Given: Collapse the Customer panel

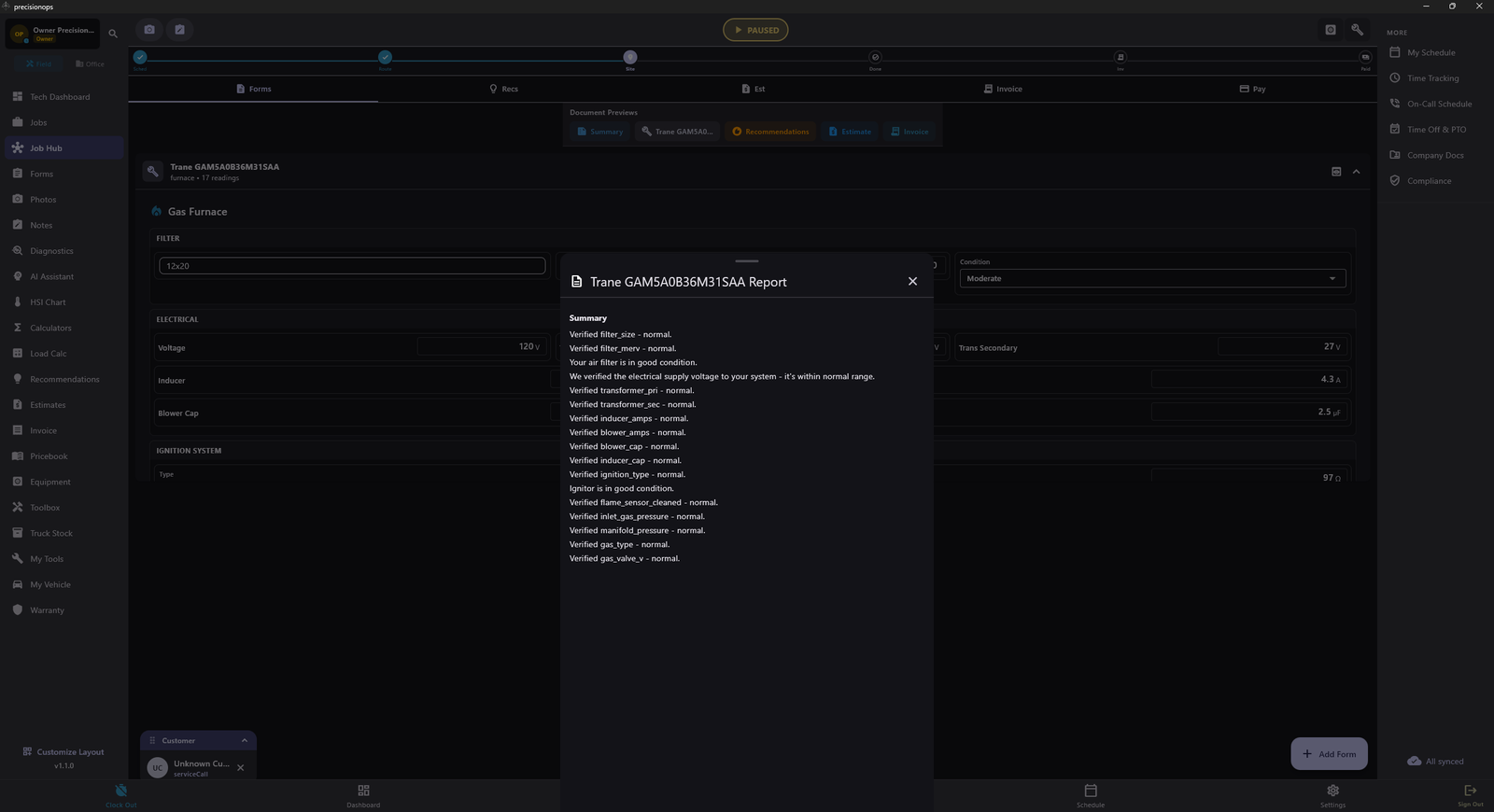Looking at the screenshot, I should (245, 740).
